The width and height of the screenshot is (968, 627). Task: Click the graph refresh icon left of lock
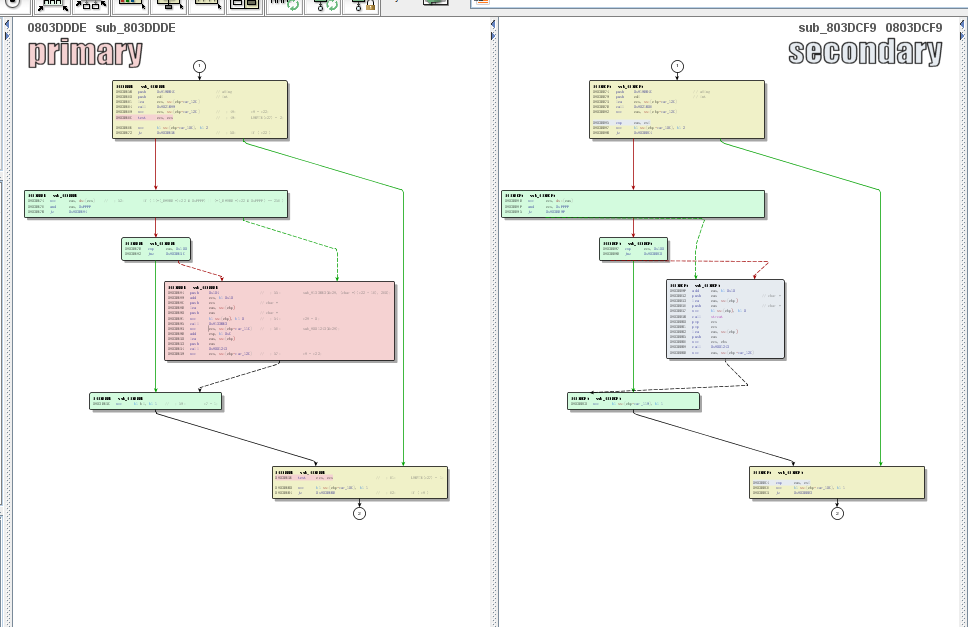(x=323, y=5)
